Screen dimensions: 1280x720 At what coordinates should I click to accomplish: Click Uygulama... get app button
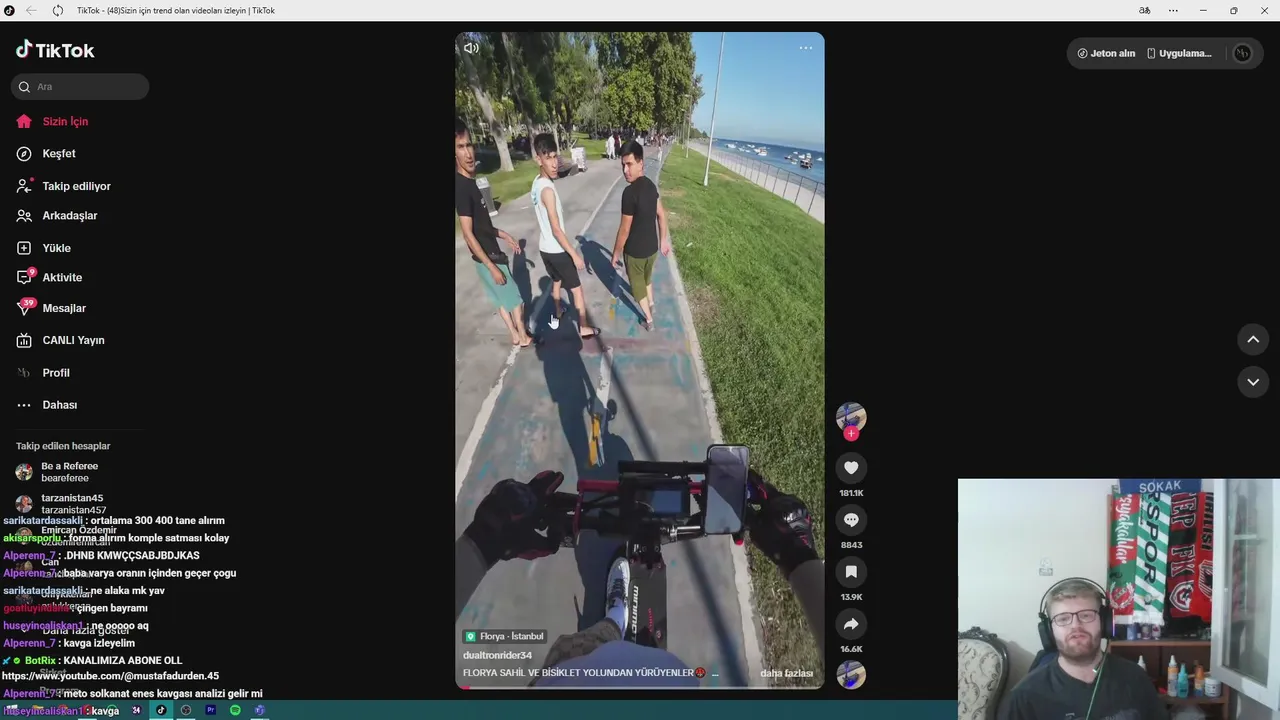tap(1179, 53)
